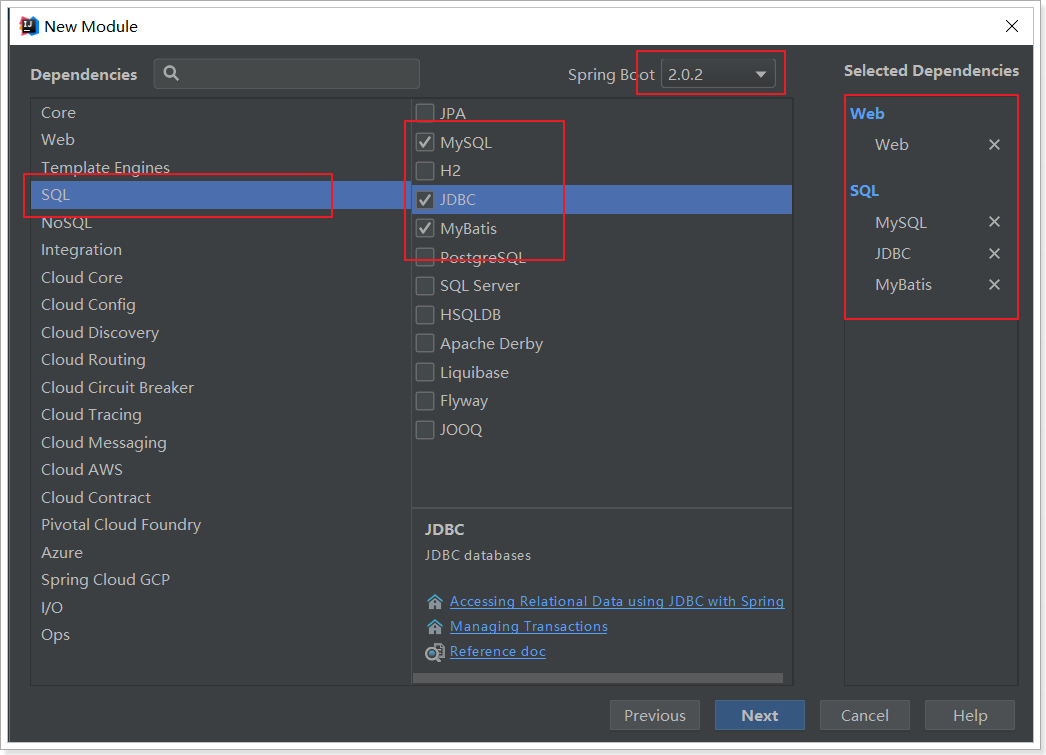Remove JDBC from selected dependencies
Image resolution: width=1046 pixels, height=755 pixels.
pos(994,253)
